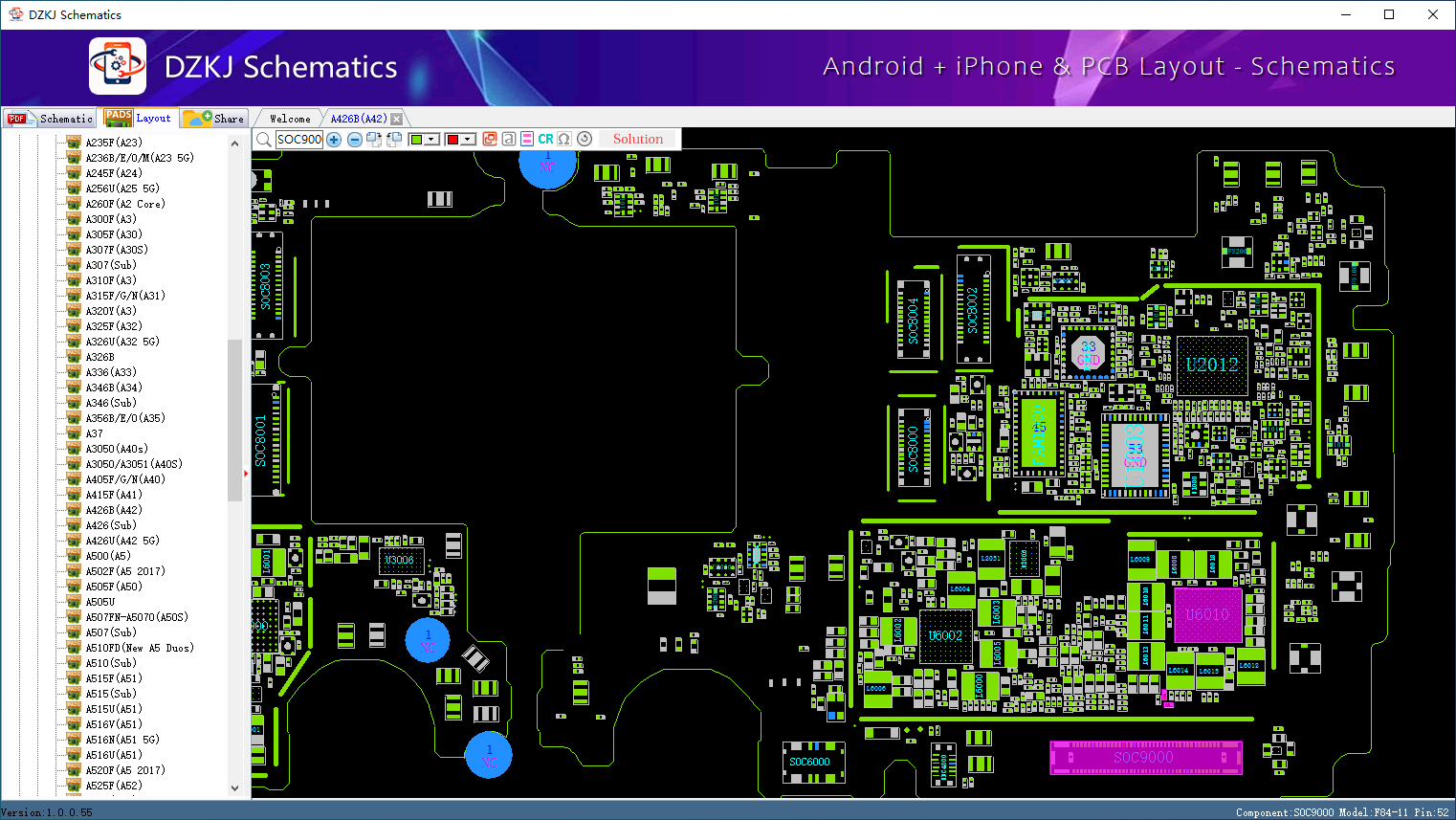Select A326U(A32 5G) in the tree
The image size is (1456, 820).
(122, 342)
